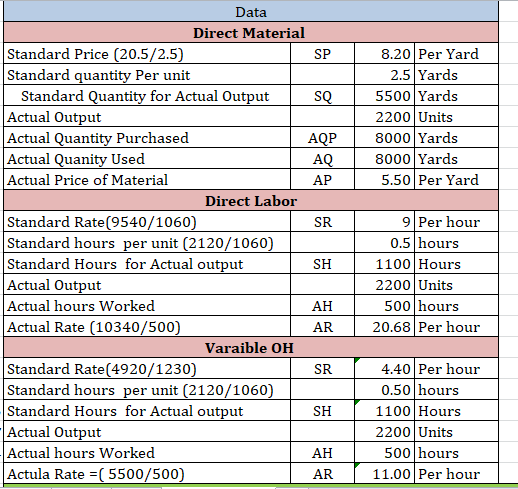
Task: Select "AH" in the Varaible OH section
Action: [322, 453]
